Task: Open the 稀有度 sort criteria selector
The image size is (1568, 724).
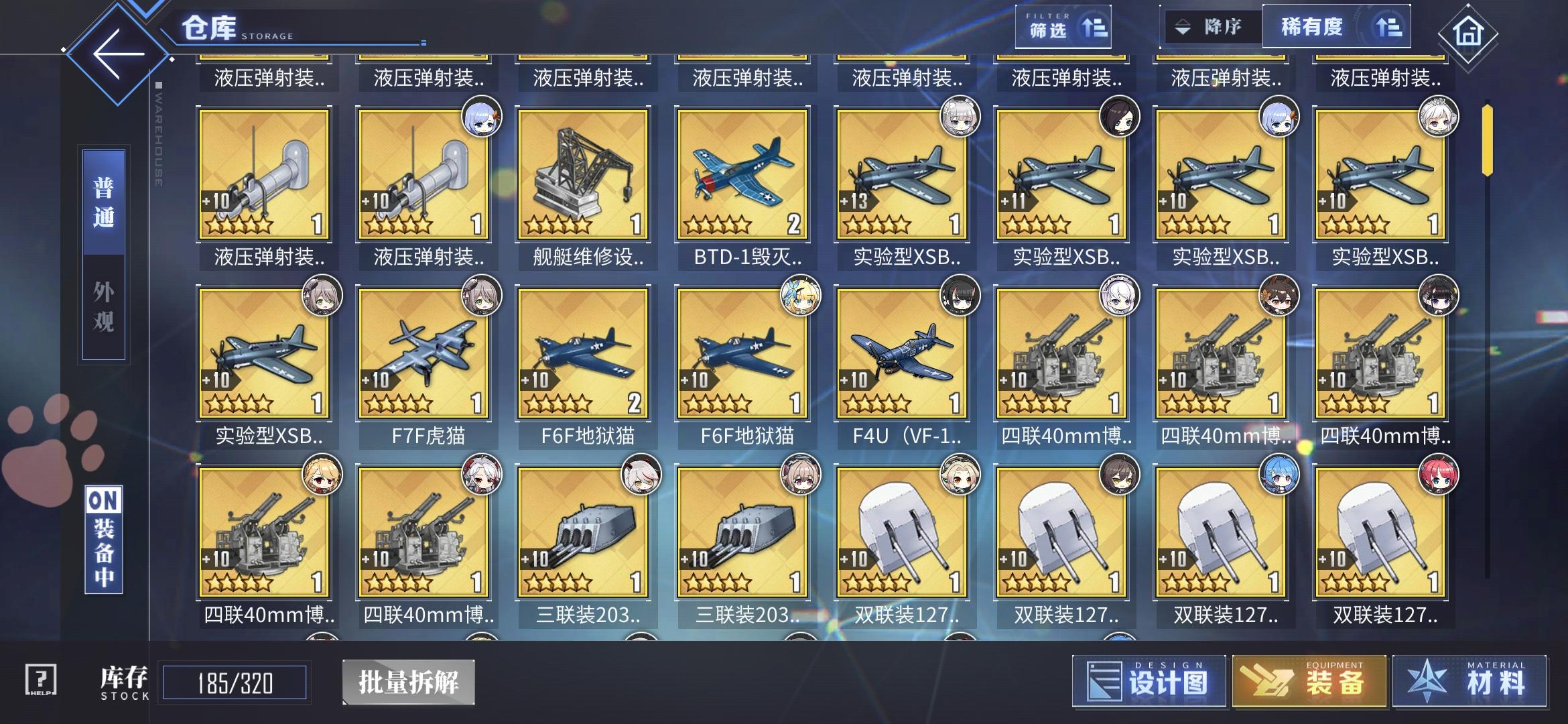Action: click(1337, 27)
